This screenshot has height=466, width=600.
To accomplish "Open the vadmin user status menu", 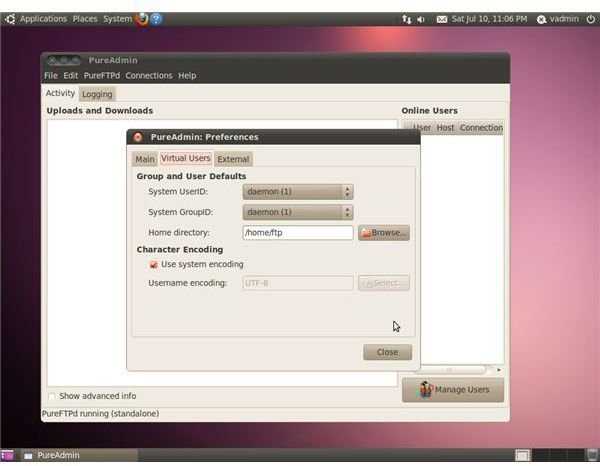I will point(558,19).
